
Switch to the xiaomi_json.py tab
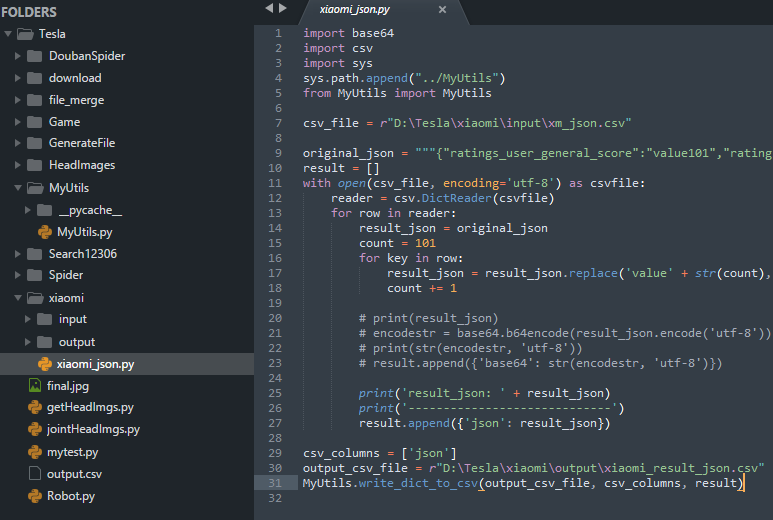pyautogui.click(x=355, y=9)
